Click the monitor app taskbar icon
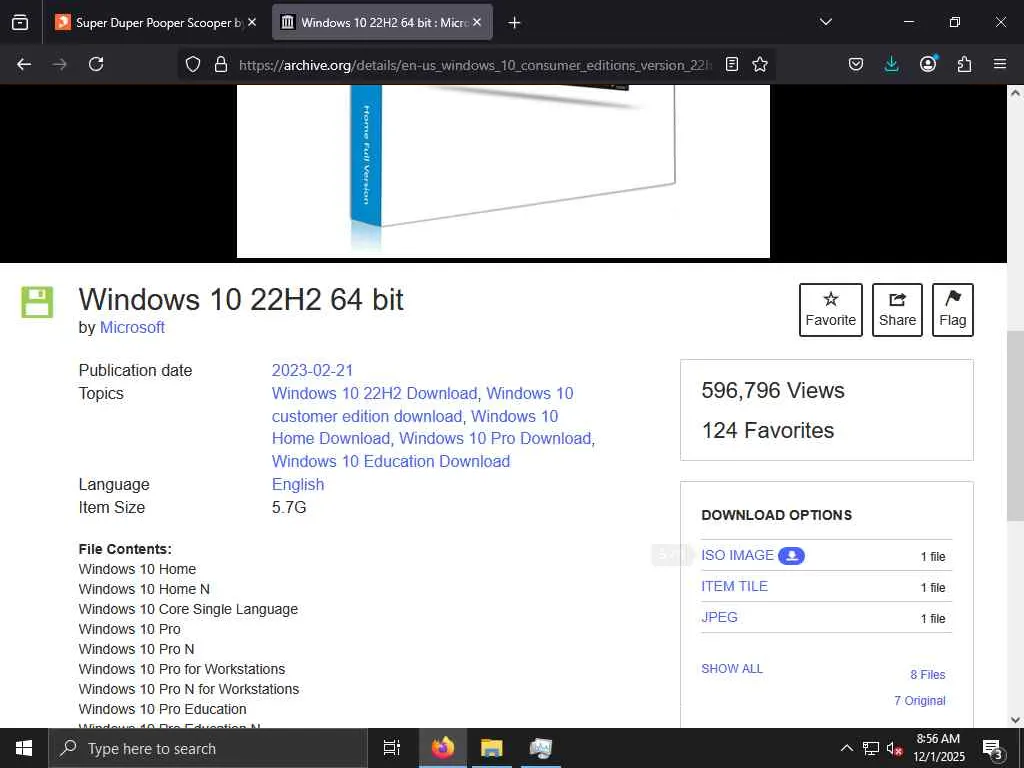The height and width of the screenshot is (768, 1024). point(540,748)
